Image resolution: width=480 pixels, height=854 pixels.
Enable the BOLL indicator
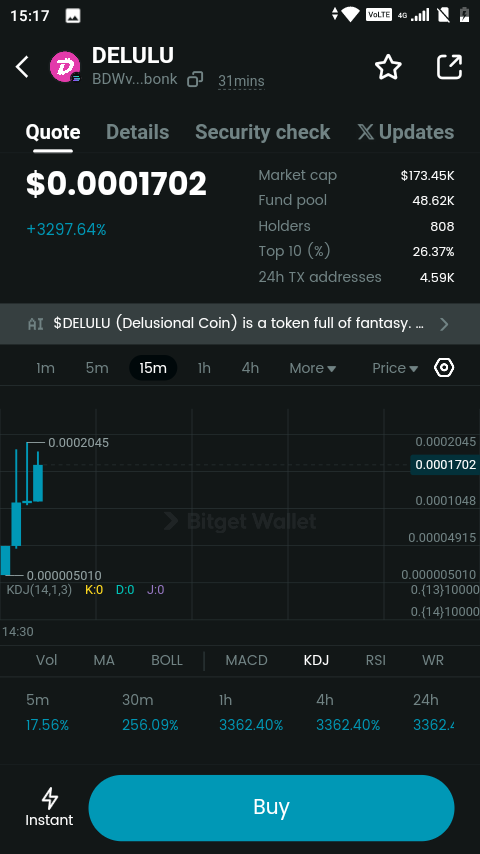167,661
